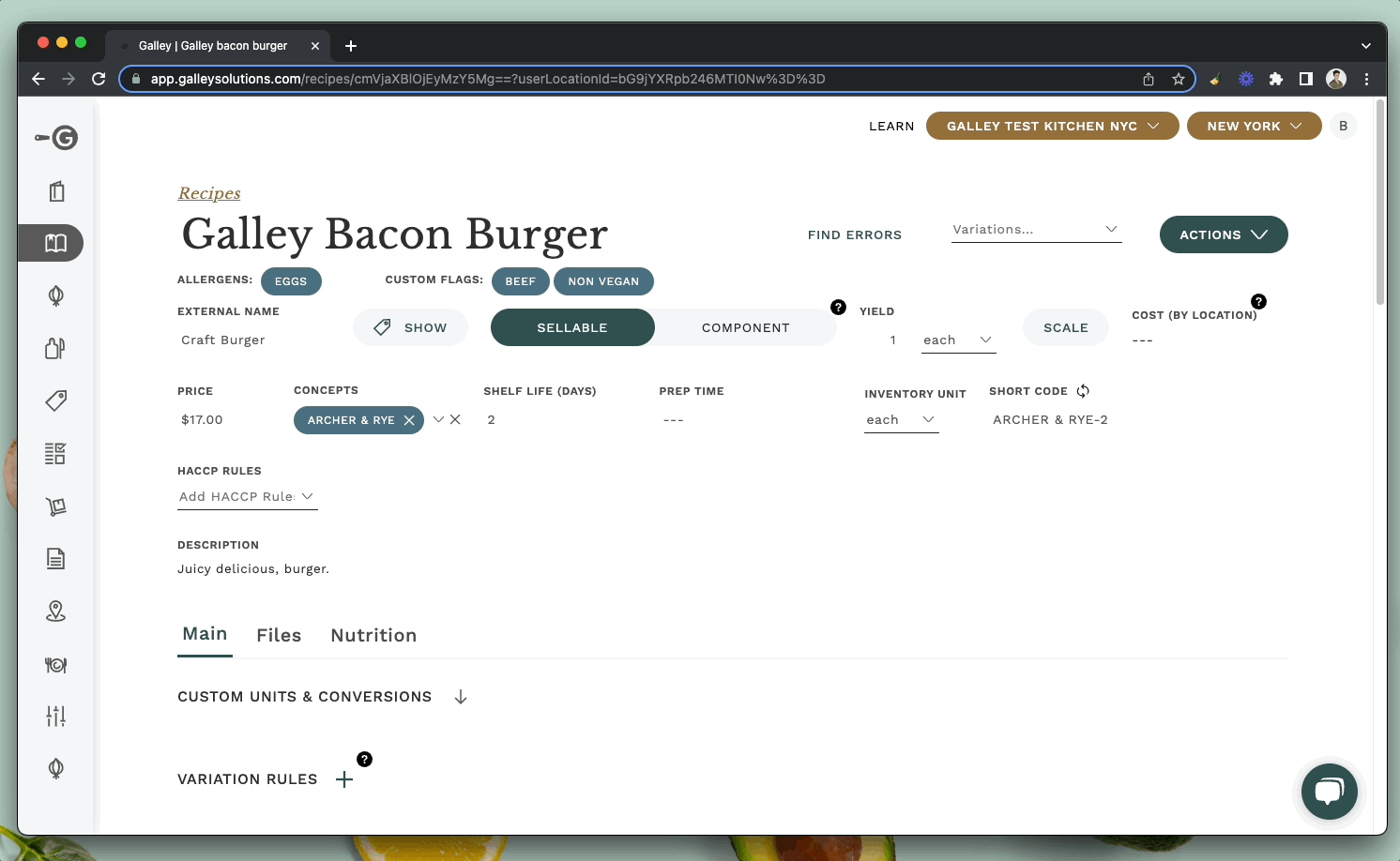Image resolution: width=1400 pixels, height=861 pixels.
Task: Open the Galley logo at top of sidebar
Action: (x=55, y=138)
